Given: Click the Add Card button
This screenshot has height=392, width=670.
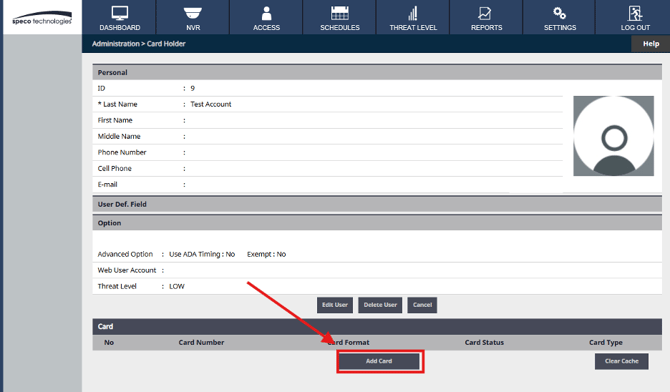Looking at the screenshot, I should coord(379,361).
